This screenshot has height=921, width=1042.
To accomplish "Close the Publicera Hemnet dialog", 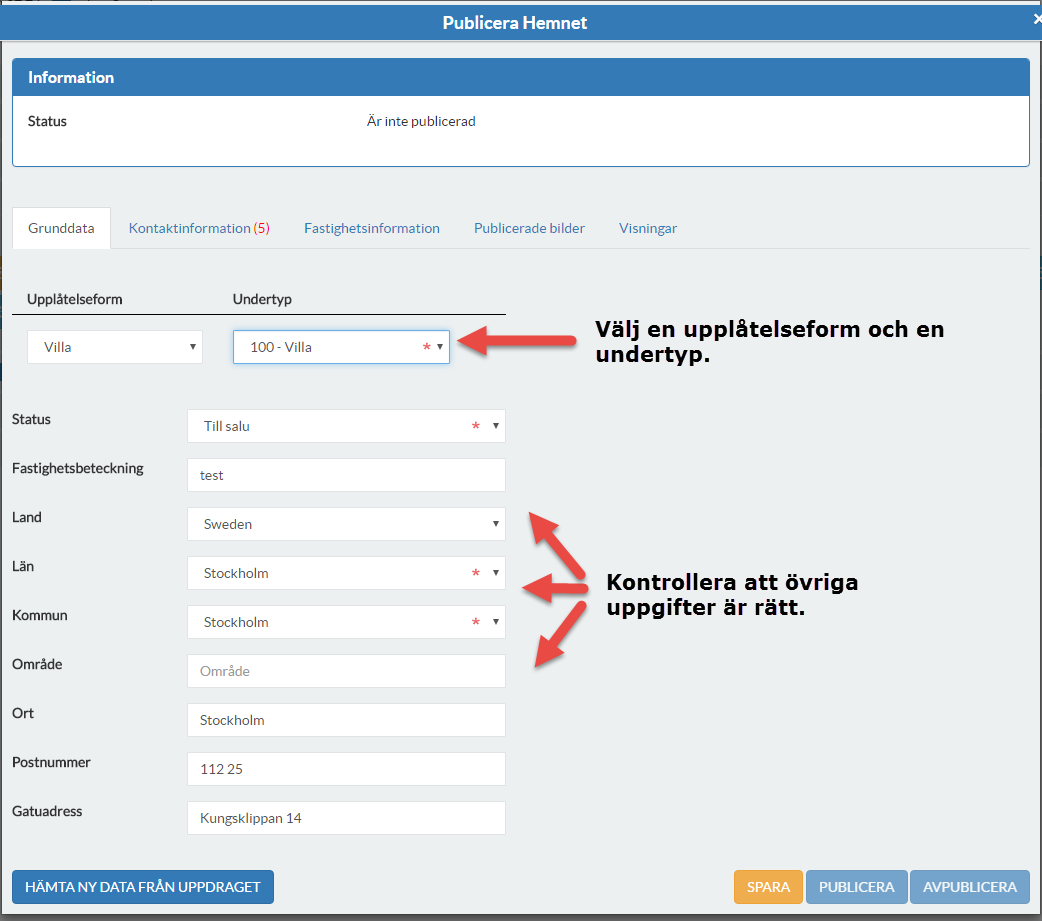I will coord(1037,21).
